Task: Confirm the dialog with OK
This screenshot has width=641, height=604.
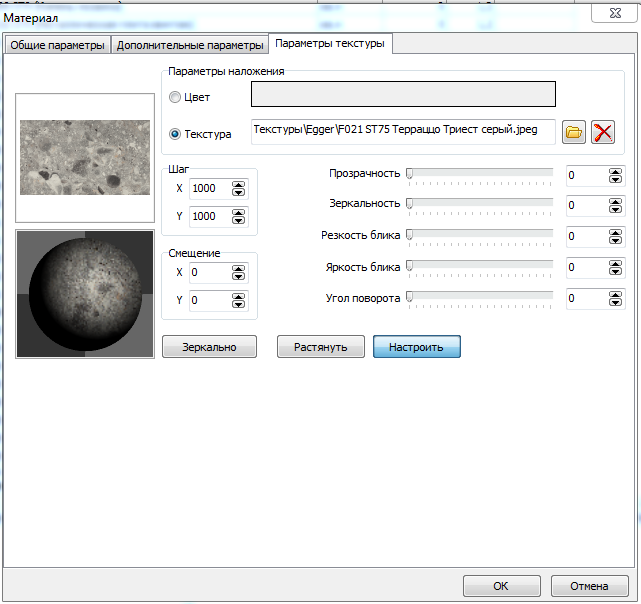Action: [x=502, y=586]
